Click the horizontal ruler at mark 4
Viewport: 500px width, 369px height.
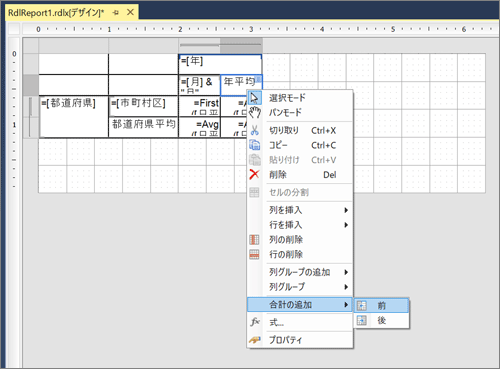click(322, 29)
